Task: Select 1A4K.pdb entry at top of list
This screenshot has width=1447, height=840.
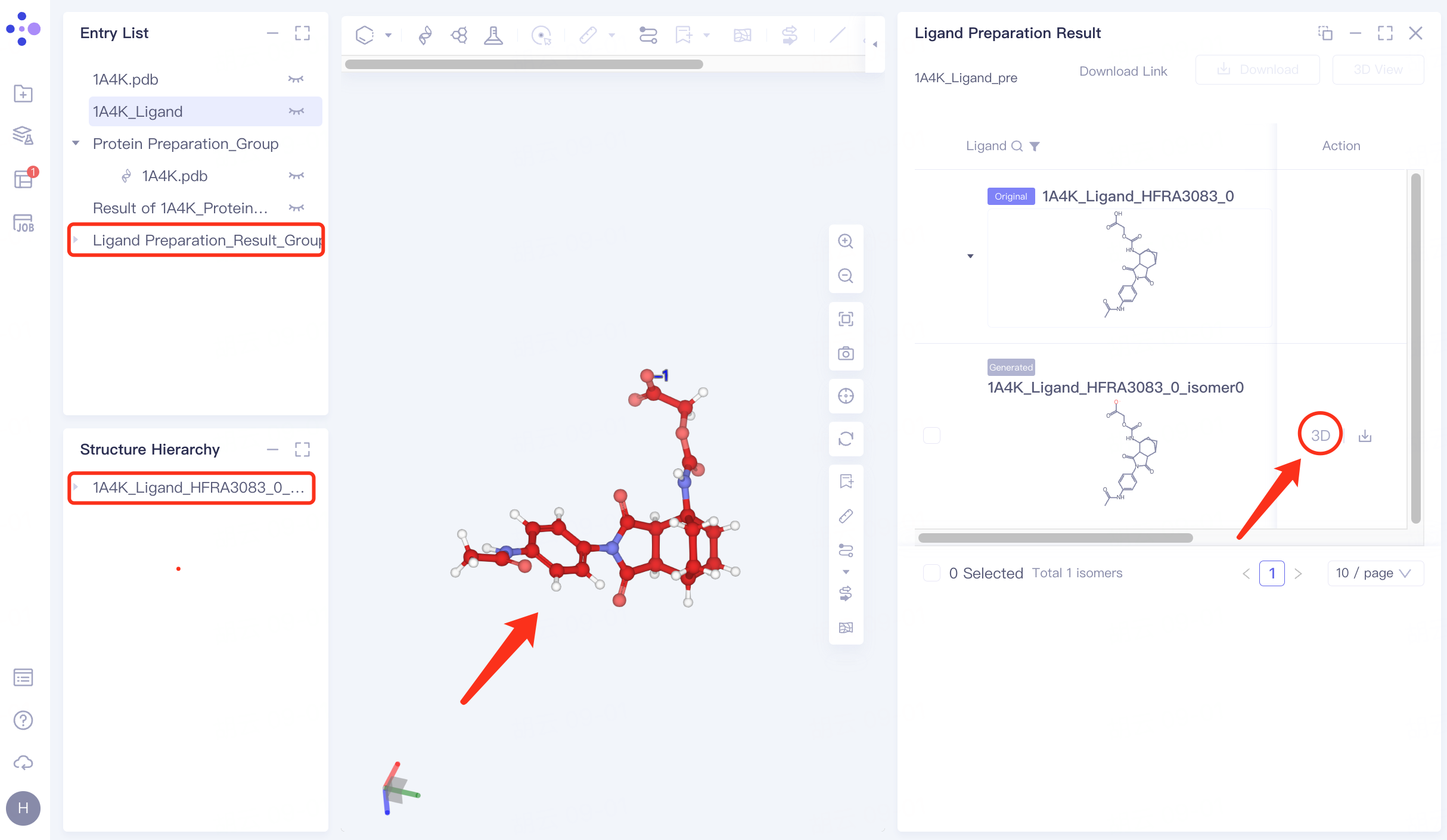Action: 126,79
